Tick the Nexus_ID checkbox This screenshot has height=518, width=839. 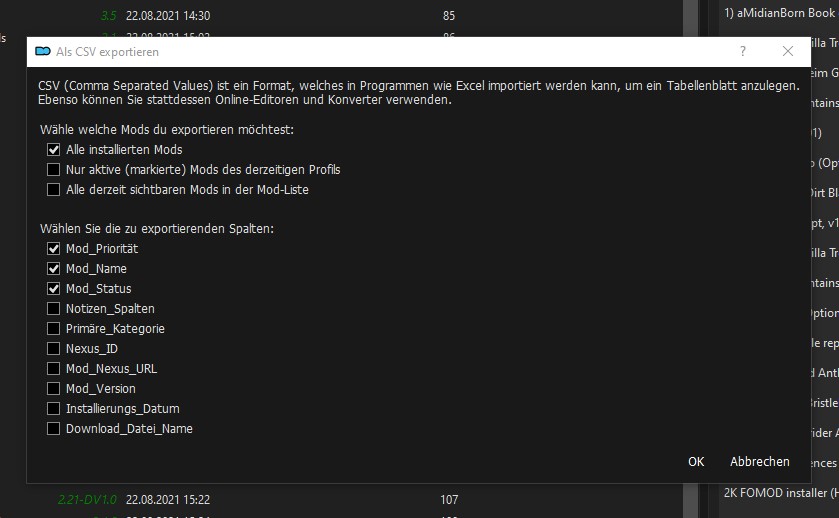[x=54, y=349]
